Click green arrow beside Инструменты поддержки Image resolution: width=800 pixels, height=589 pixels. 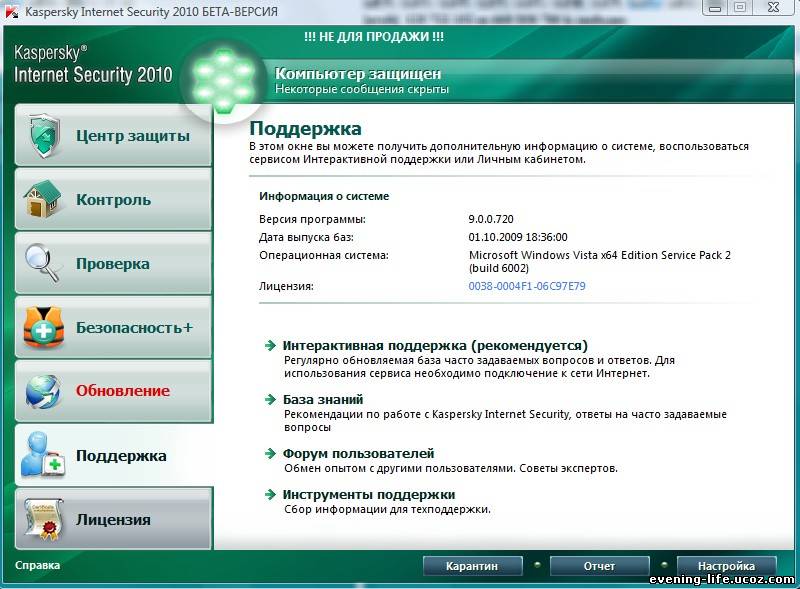pyautogui.click(x=270, y=495)
